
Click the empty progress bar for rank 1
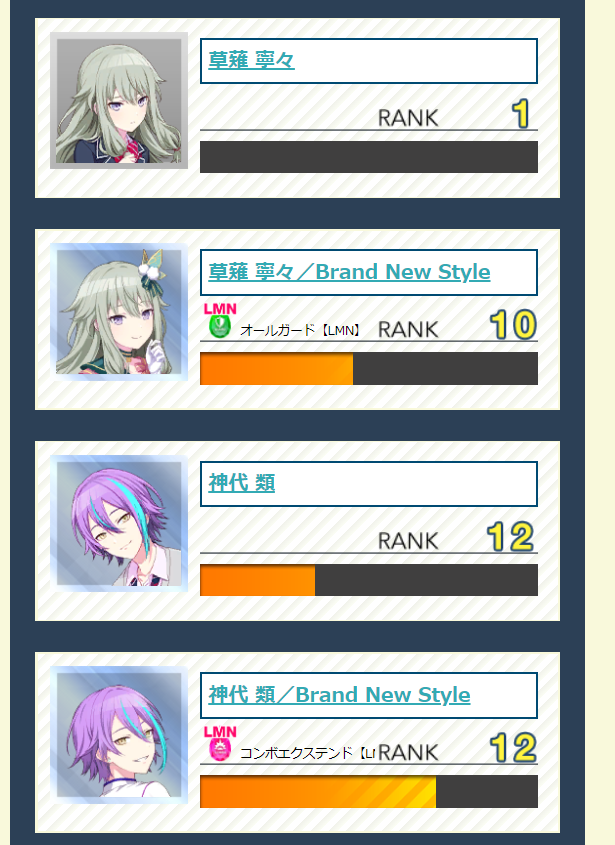(369, 157)
